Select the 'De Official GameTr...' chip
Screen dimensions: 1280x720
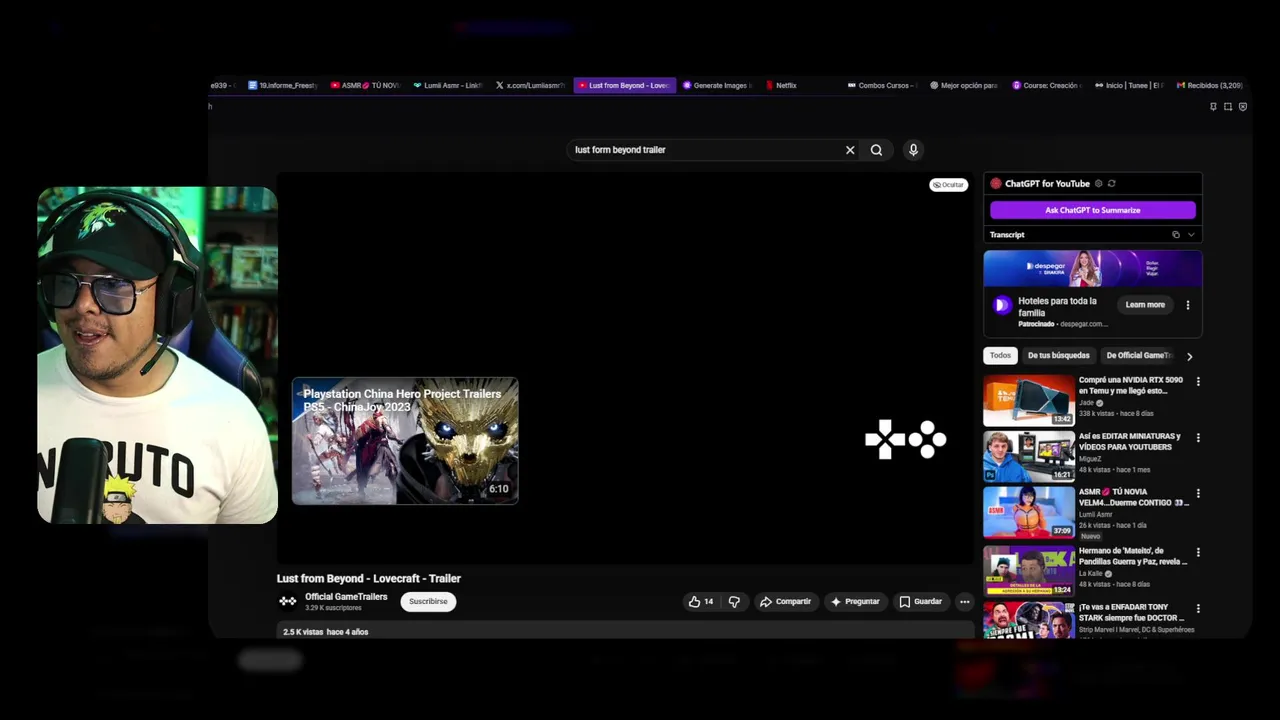tap(1138, 356)
